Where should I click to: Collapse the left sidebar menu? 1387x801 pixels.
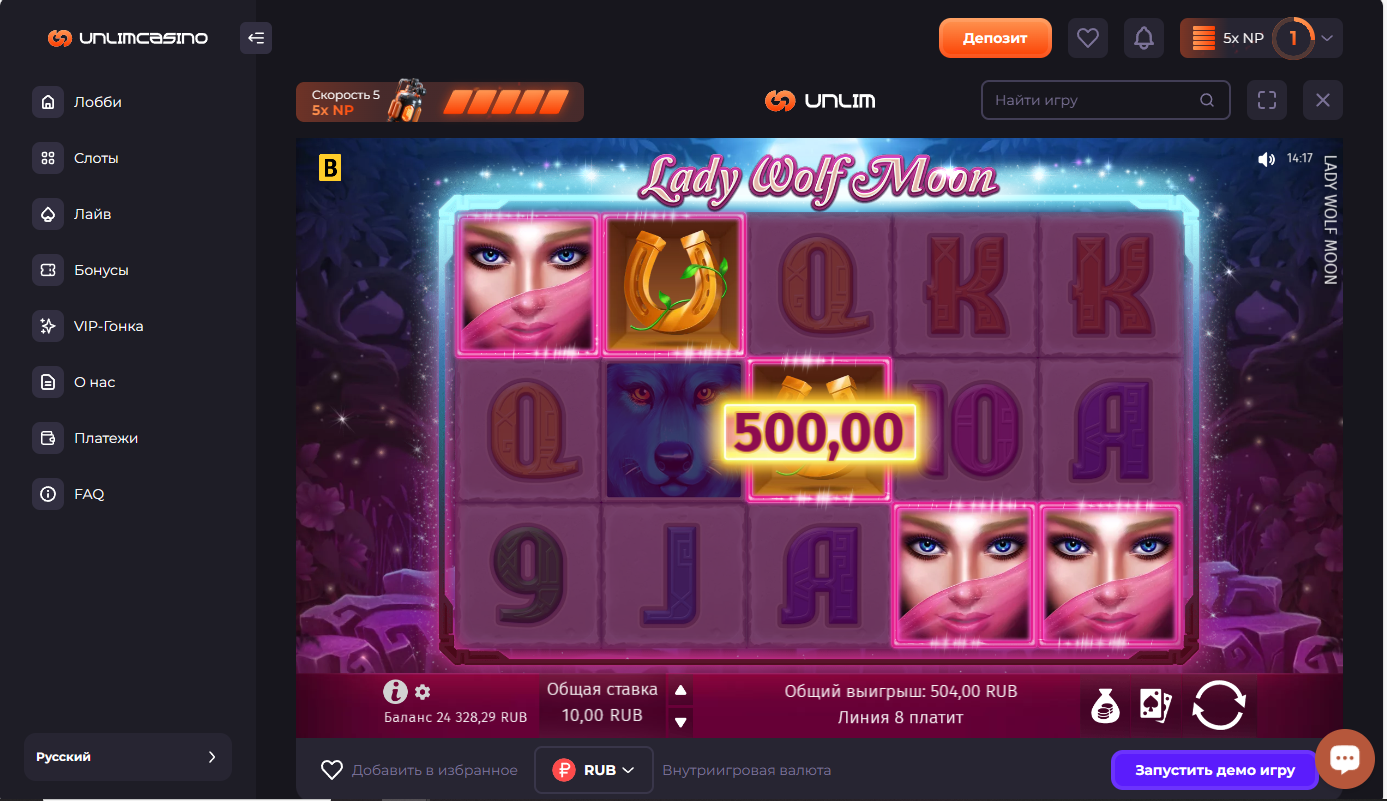(256, 39)
